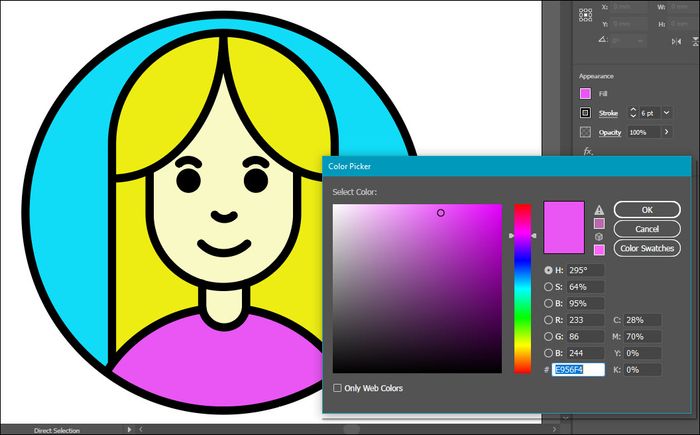Click the stroke weight 6 pt field
This screenshot has height=435, width=700.
(x=650, y=113)
